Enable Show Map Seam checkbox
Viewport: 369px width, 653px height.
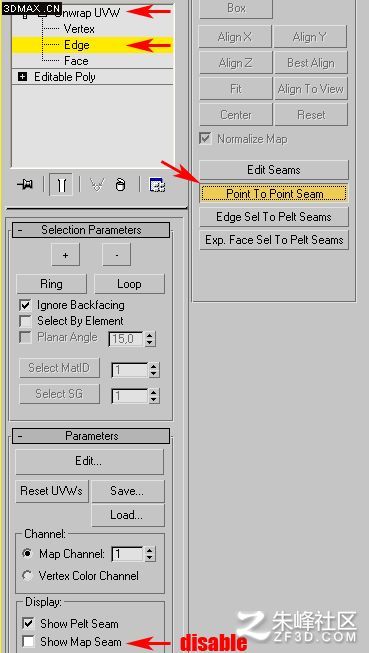[x=28, y=642]
